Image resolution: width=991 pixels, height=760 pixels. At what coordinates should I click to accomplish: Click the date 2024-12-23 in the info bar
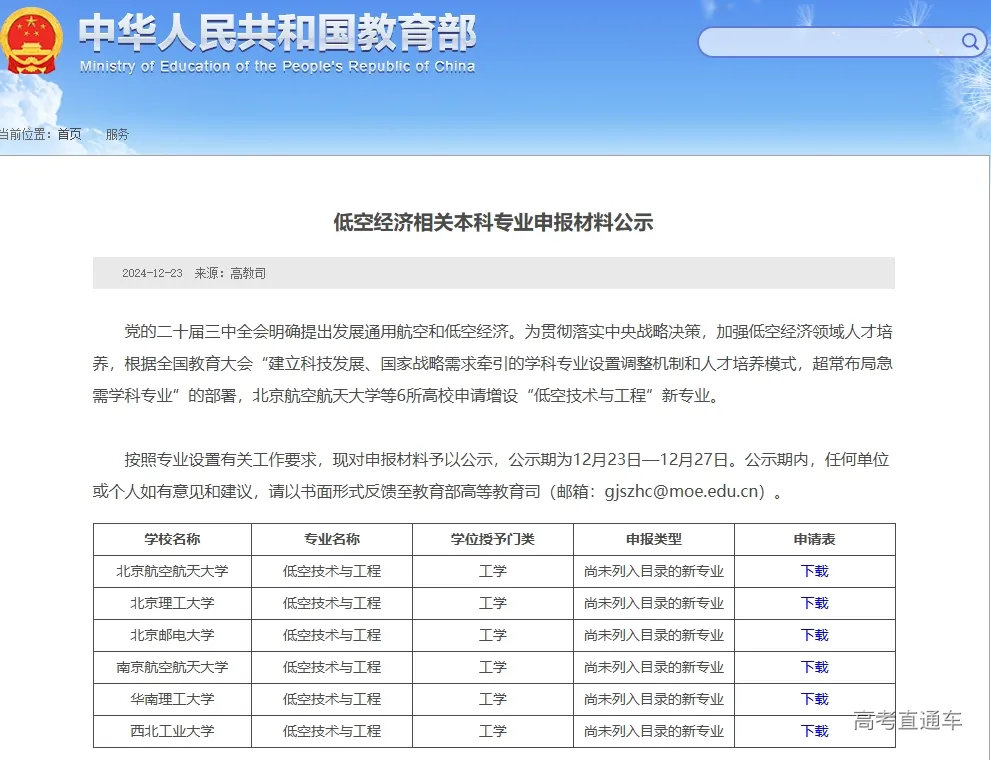[151, 273]
